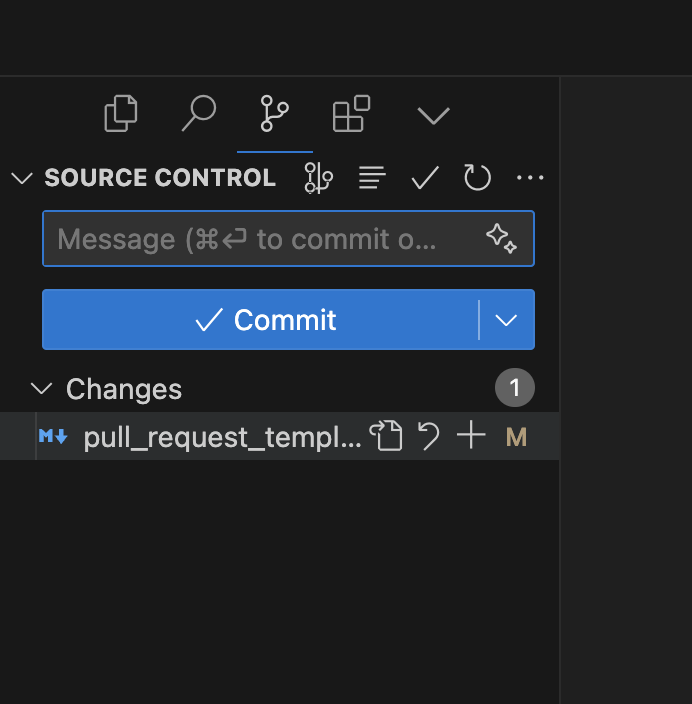This screenshot has width=692, height=704.
Task: Click the commit checkmark icon in the header
Action: click(425, 178)
